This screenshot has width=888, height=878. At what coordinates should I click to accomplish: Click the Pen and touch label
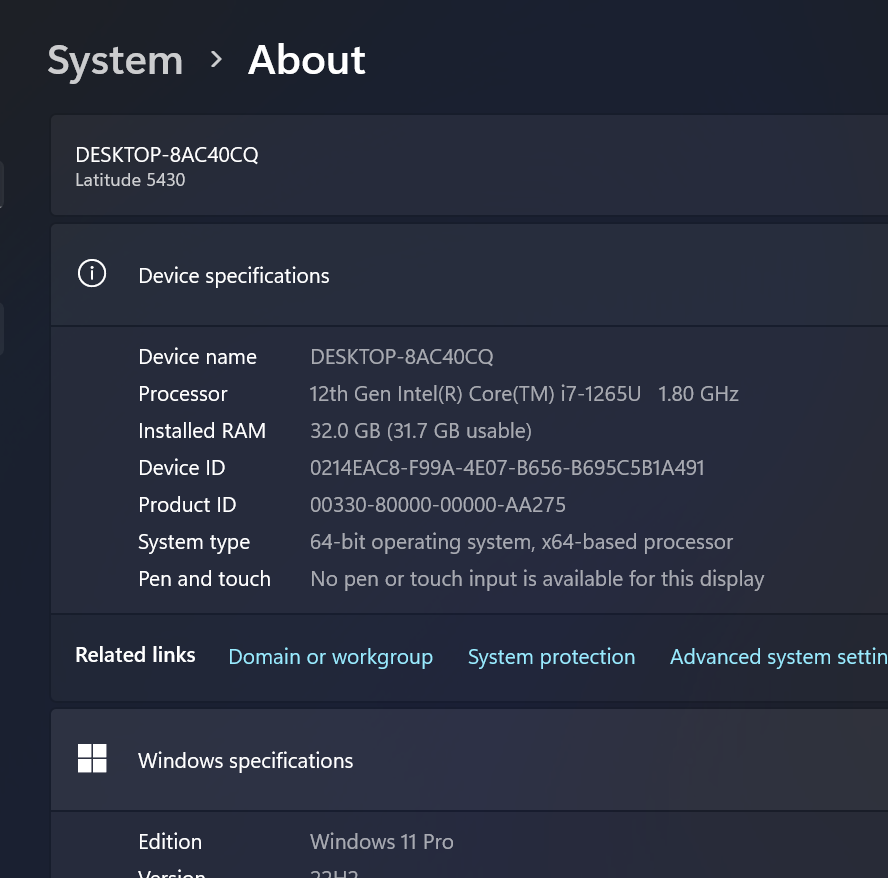(204, 579)
